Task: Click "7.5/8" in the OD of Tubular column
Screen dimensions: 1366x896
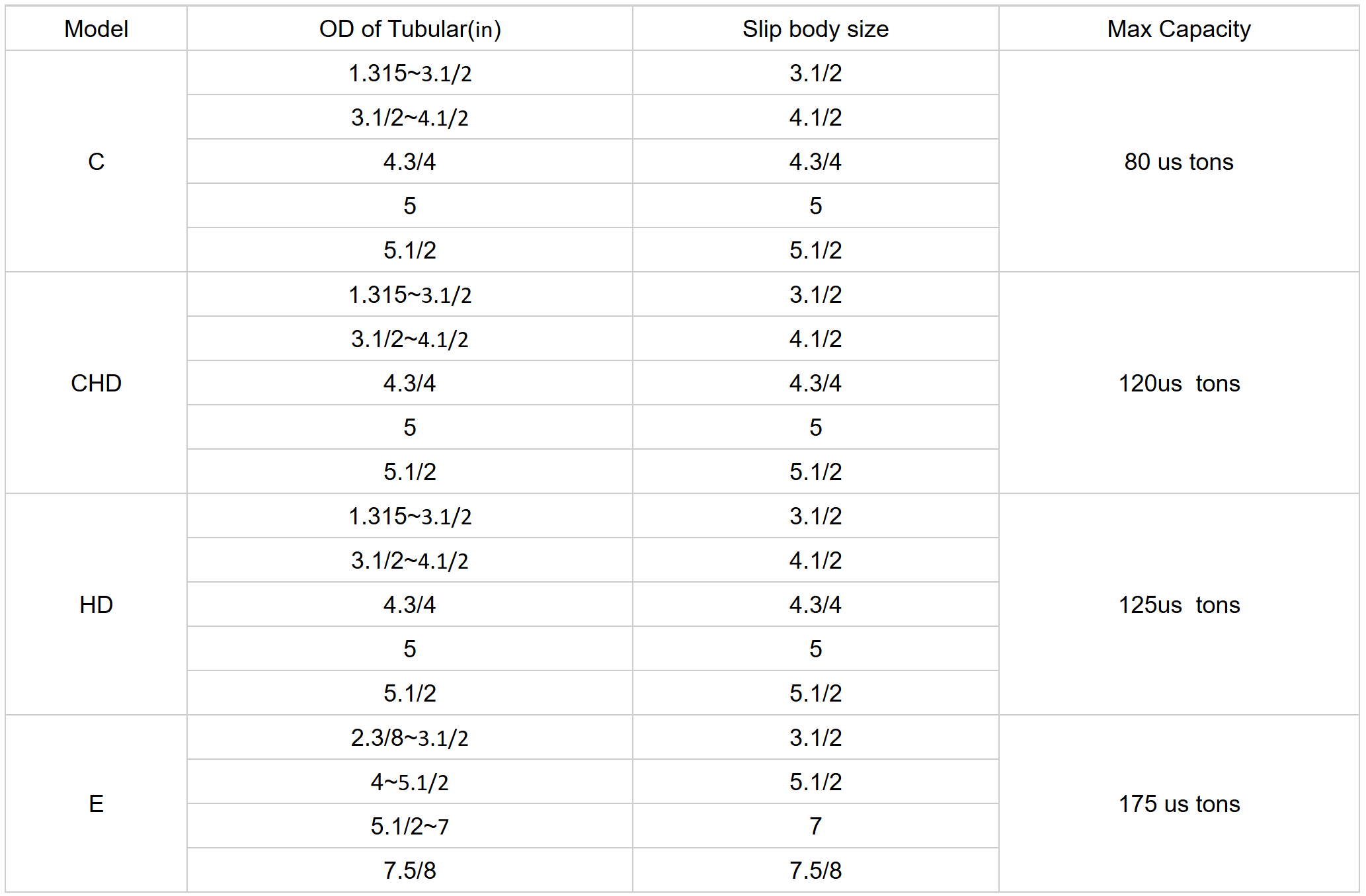Action: pos(410,870)
